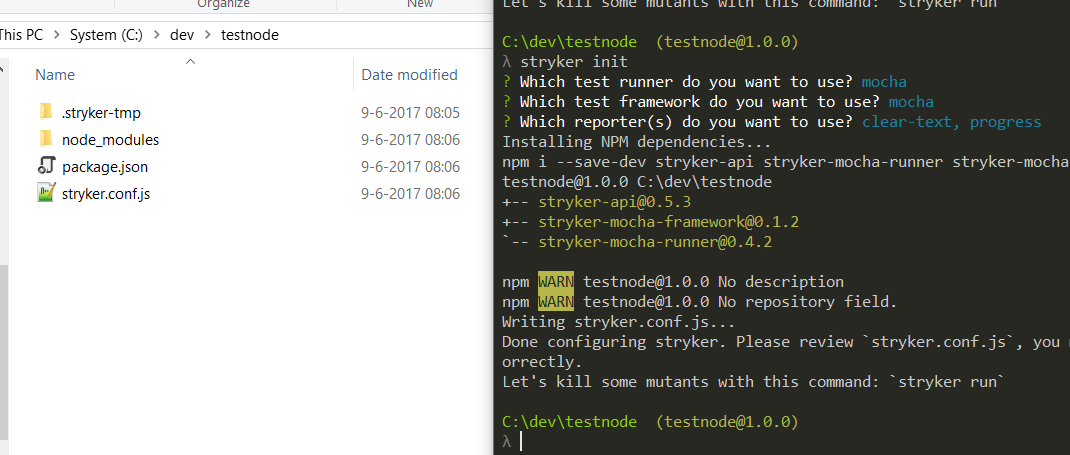
Task: Expand chevron after This PC breadcrumb
Action: [56, 35]
